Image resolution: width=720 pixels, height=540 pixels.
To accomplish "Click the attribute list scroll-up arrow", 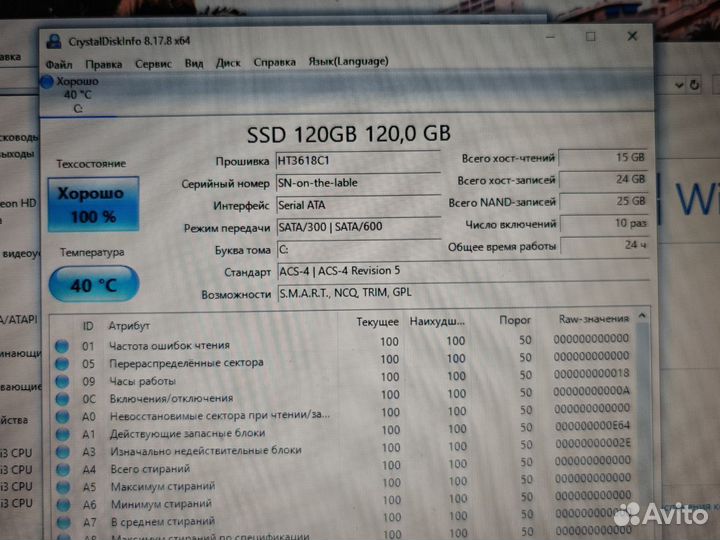I will 642,316.
